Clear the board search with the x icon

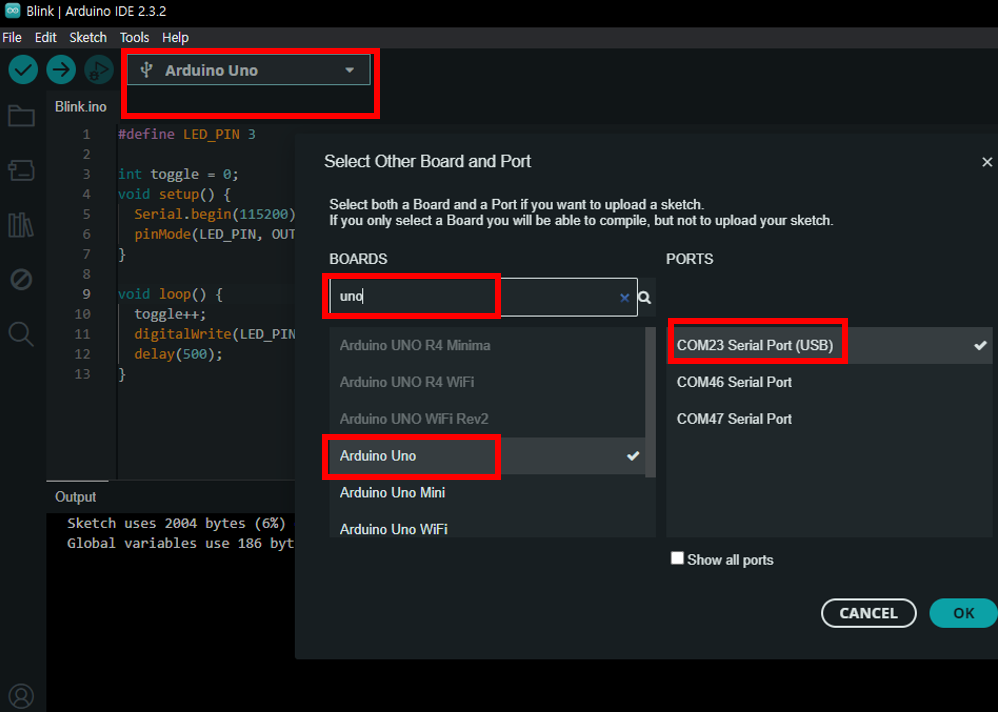[624, 297]
